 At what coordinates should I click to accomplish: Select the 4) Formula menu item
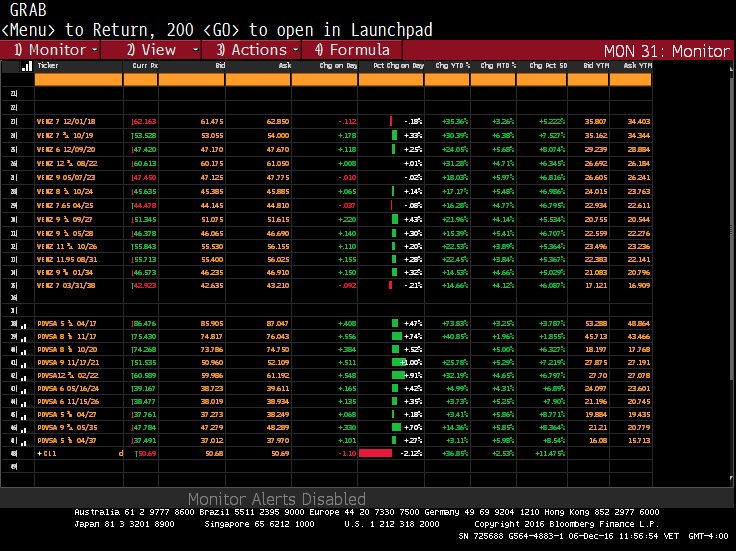(352, 50)
